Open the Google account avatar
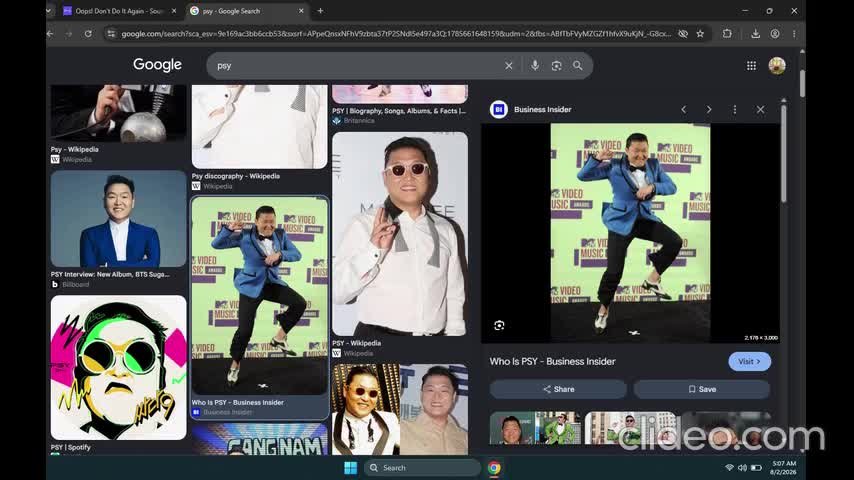The image size is (854, 480). click(777, 65)
